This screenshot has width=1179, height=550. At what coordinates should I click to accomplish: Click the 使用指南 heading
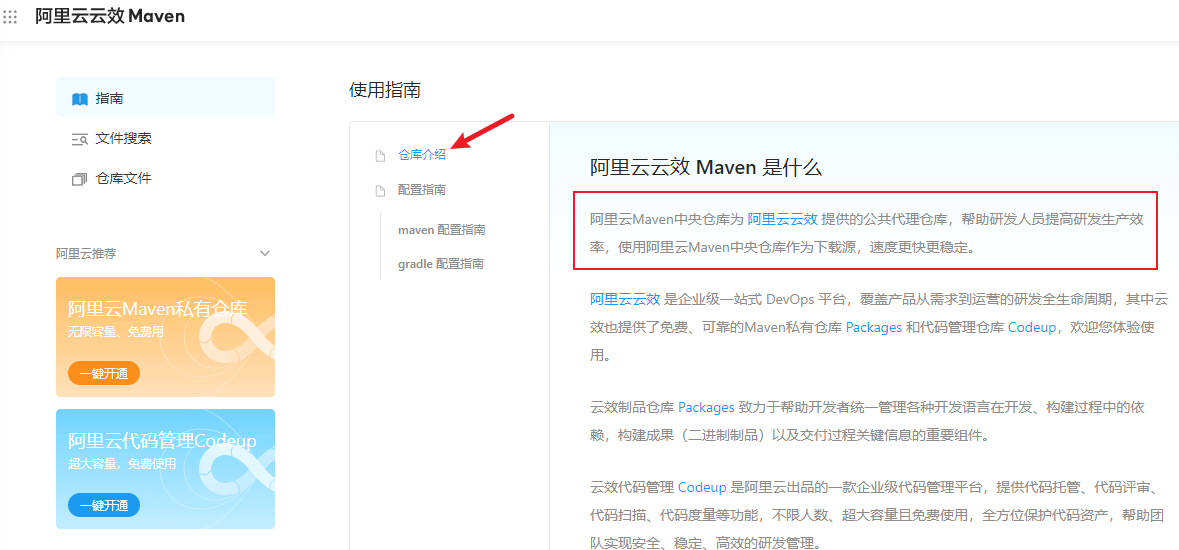(385, 91)
